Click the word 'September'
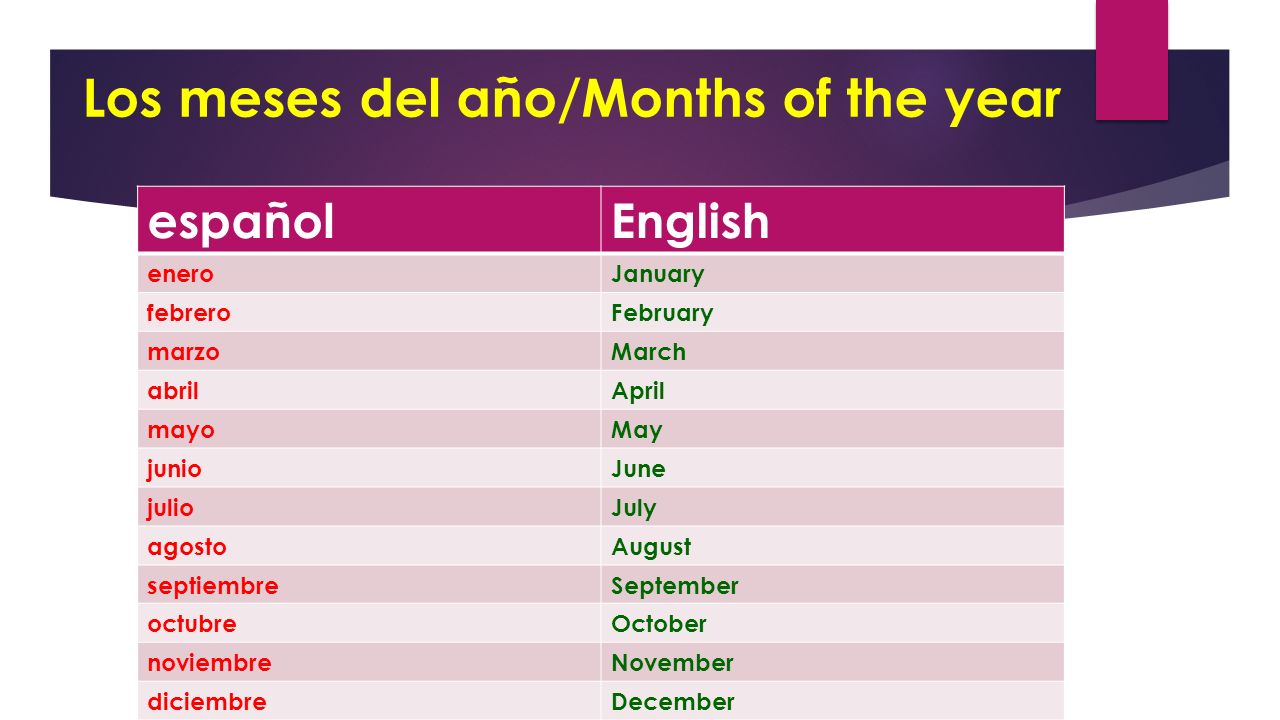This screenshot has width=1280, height=720. (x=675, y=586)
